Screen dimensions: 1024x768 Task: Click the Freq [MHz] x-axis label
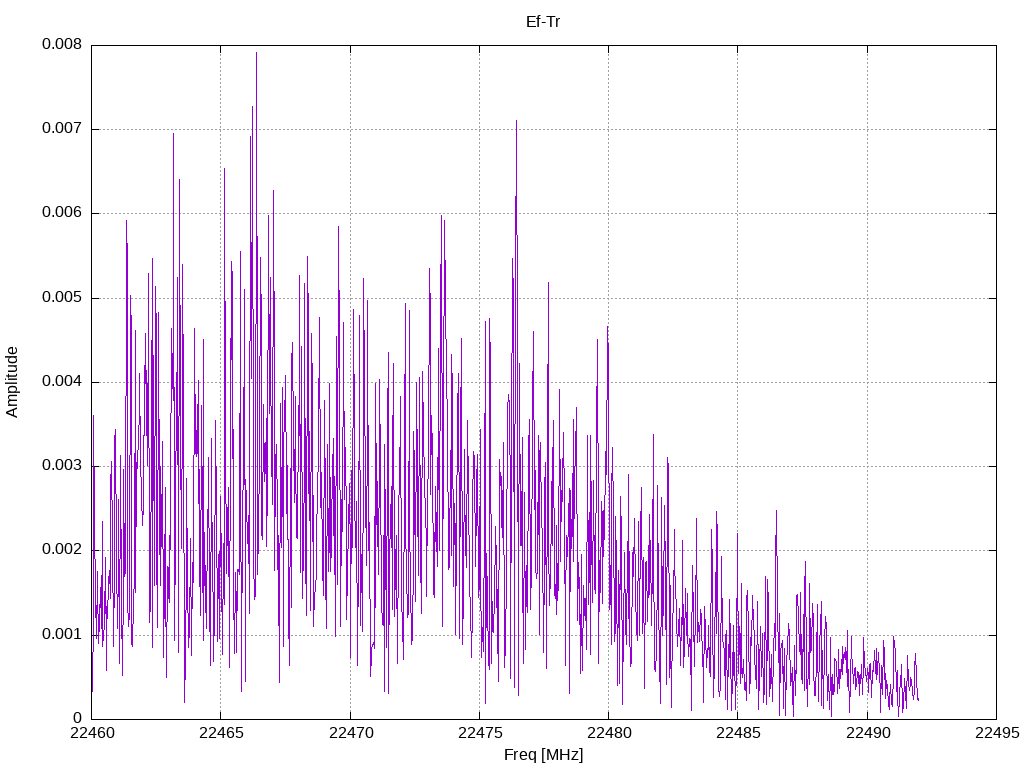pyautogui.click(x=543, y=755)
